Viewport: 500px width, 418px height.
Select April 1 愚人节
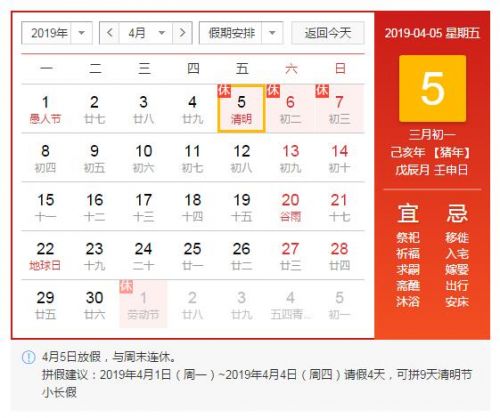coord(45,109)
